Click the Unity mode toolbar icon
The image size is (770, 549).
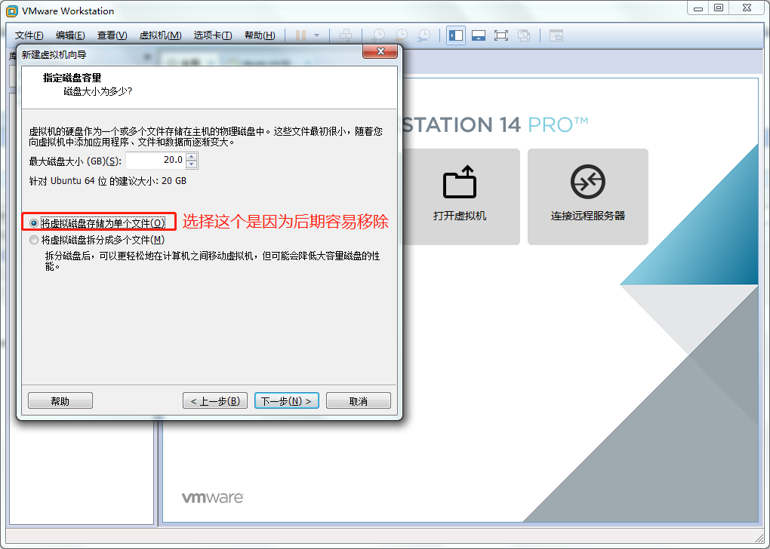tap(524, 35)
